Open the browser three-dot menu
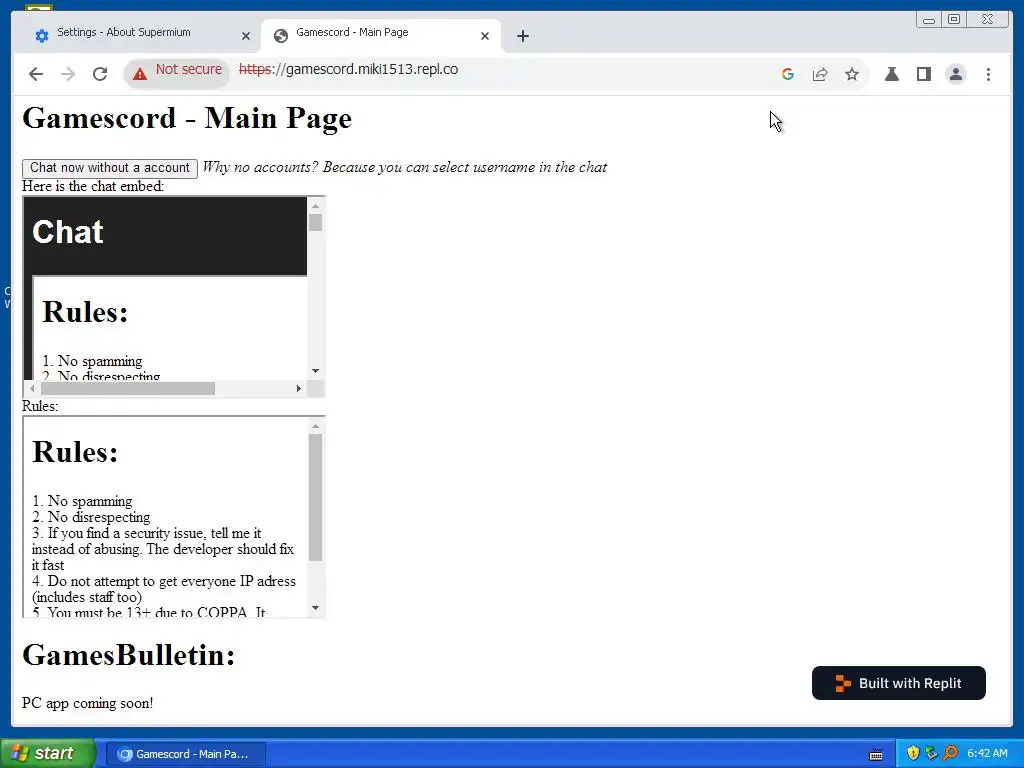This screenshot has height=768, width=1024. 988,74
